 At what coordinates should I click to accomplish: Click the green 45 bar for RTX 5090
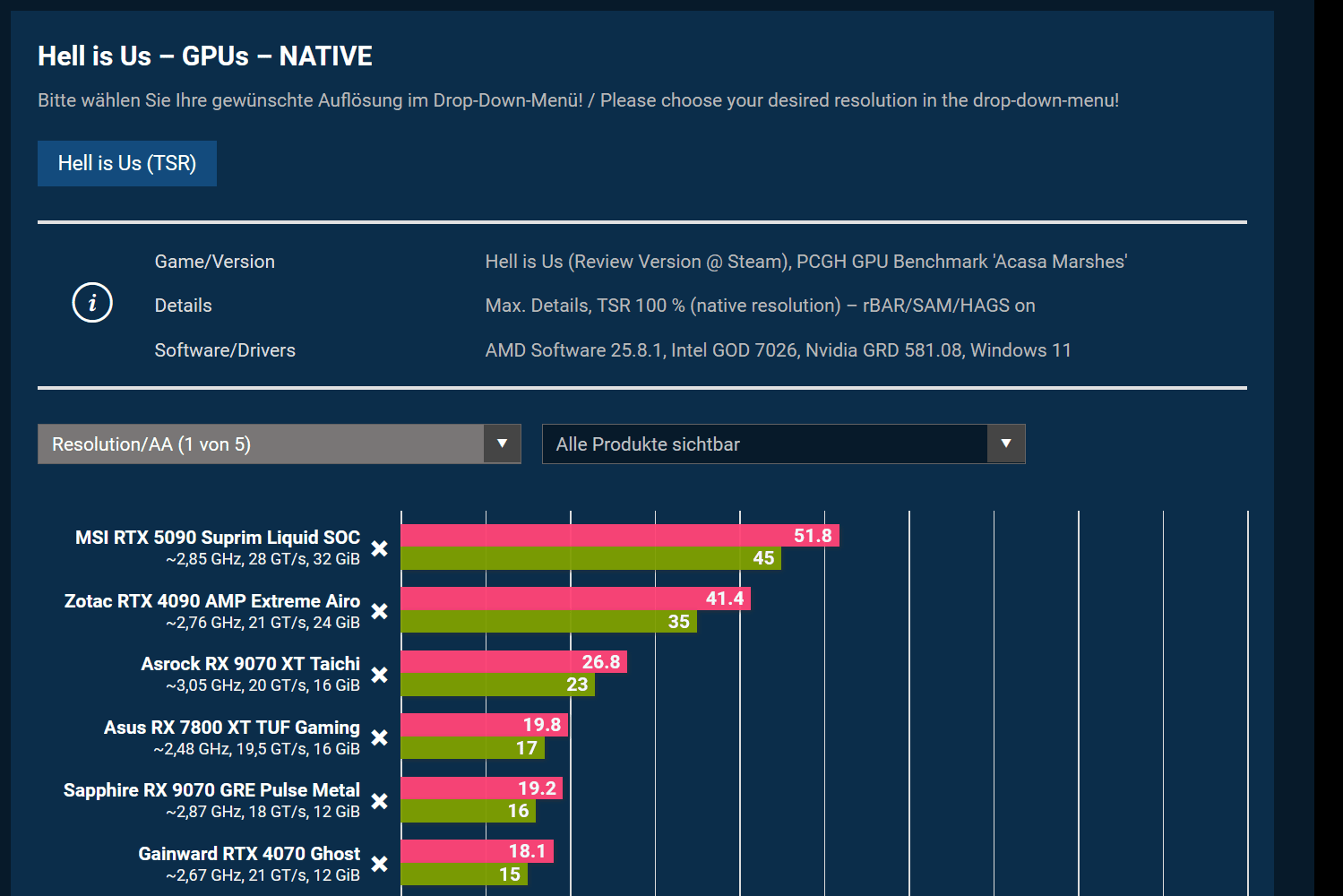pyautogui.click(x=591, y=558)
